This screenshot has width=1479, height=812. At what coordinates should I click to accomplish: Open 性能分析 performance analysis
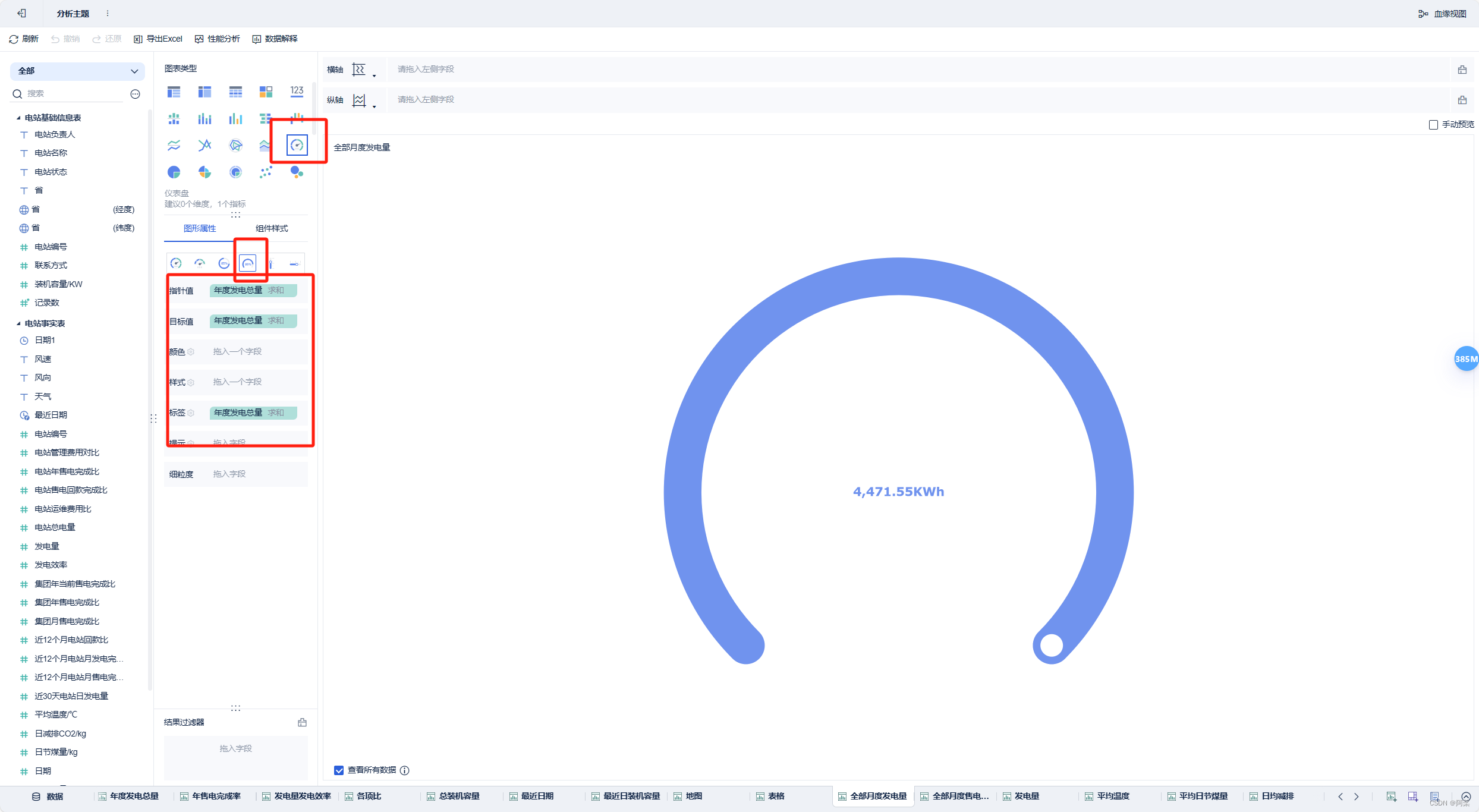click(218, 39)
